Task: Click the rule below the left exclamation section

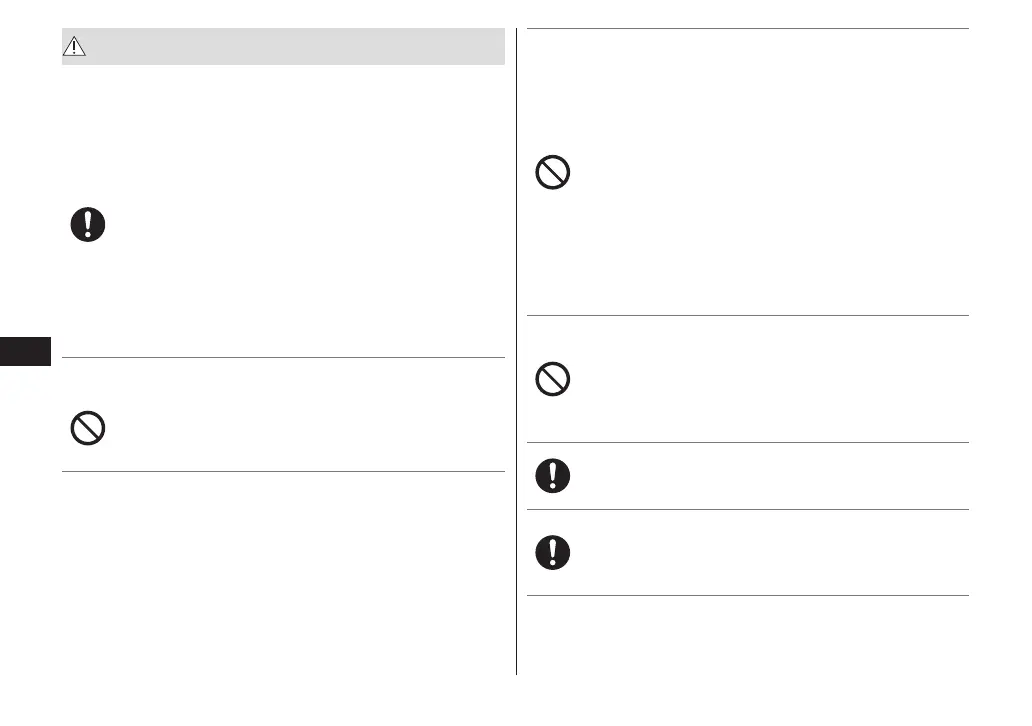Action: (283, 357)
